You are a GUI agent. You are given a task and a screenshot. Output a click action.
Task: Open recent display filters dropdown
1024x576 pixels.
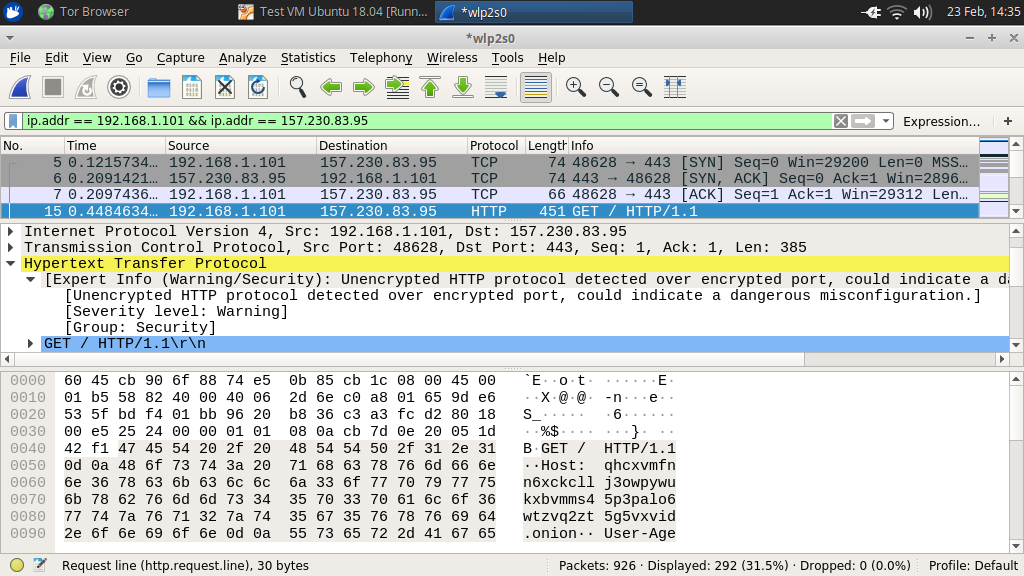[x=886, y=121]
